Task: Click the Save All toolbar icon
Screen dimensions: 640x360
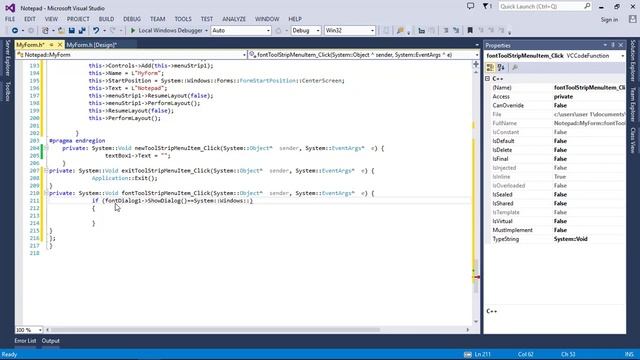Action: click(x=82, y=31)
